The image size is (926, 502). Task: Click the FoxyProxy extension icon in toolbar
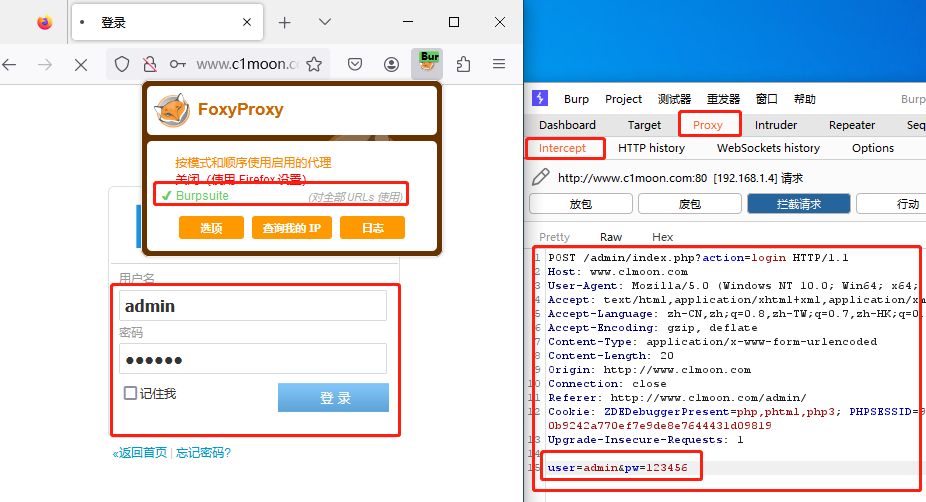pos(427,64)
